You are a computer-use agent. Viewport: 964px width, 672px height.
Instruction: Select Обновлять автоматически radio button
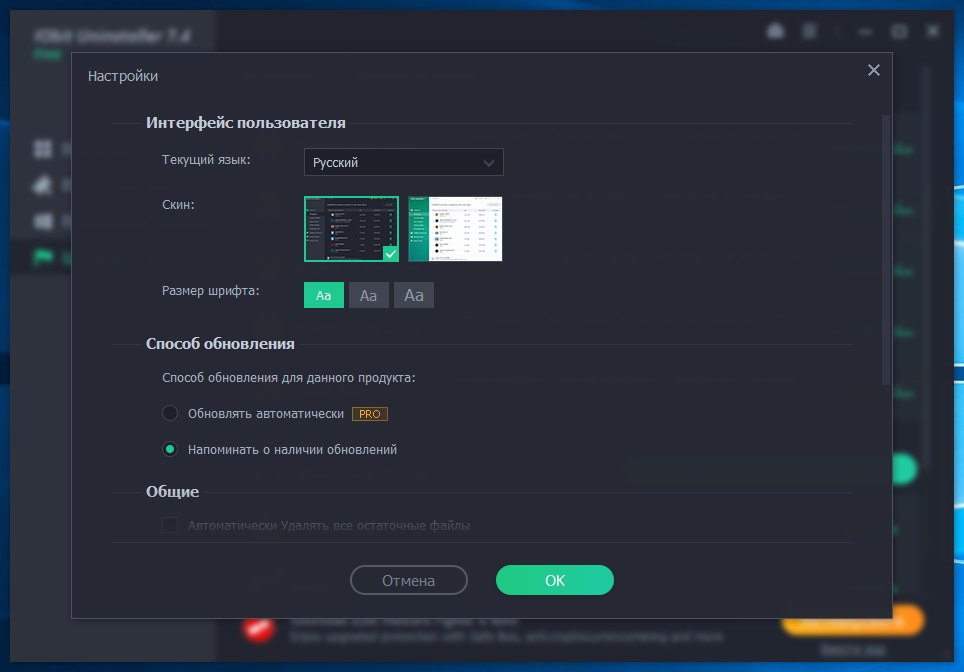pyautogui.click(x=170, y=413)
